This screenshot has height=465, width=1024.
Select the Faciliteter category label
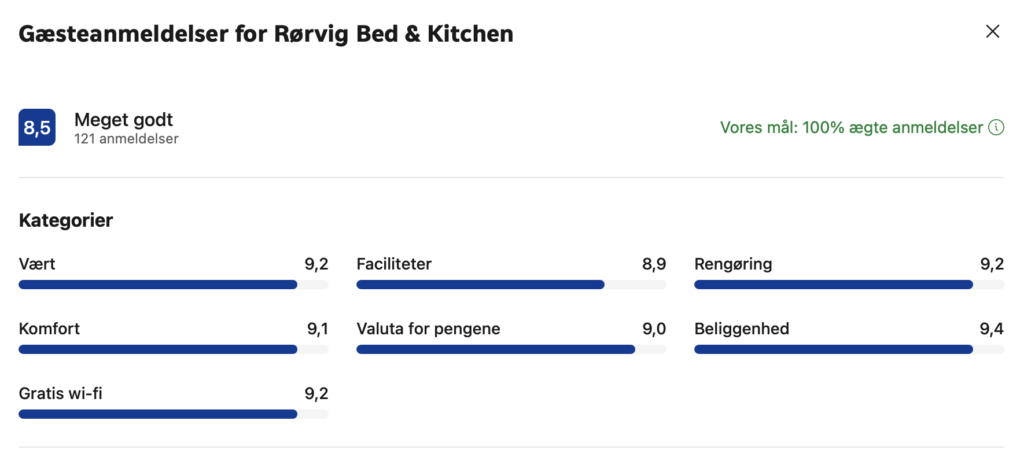click(394, 265)
